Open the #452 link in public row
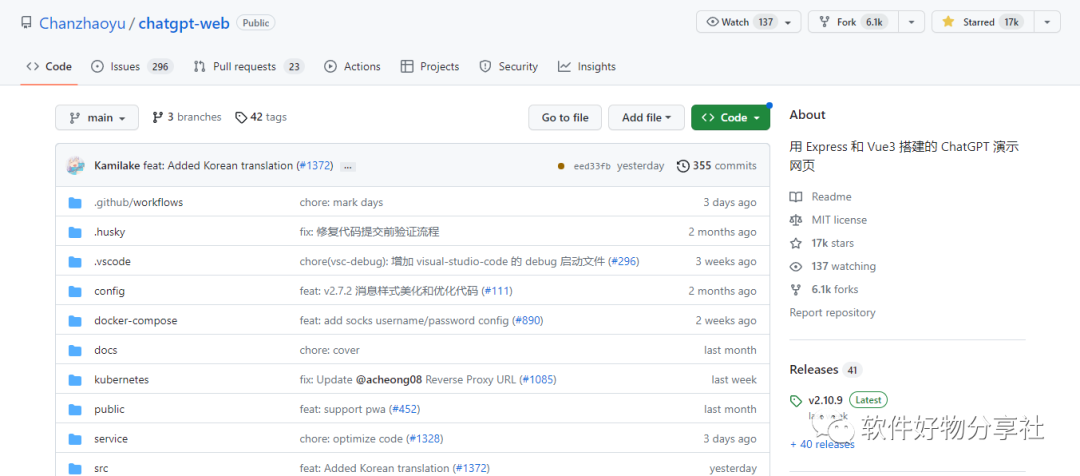 pyautogui.click(x=404, y=410)
